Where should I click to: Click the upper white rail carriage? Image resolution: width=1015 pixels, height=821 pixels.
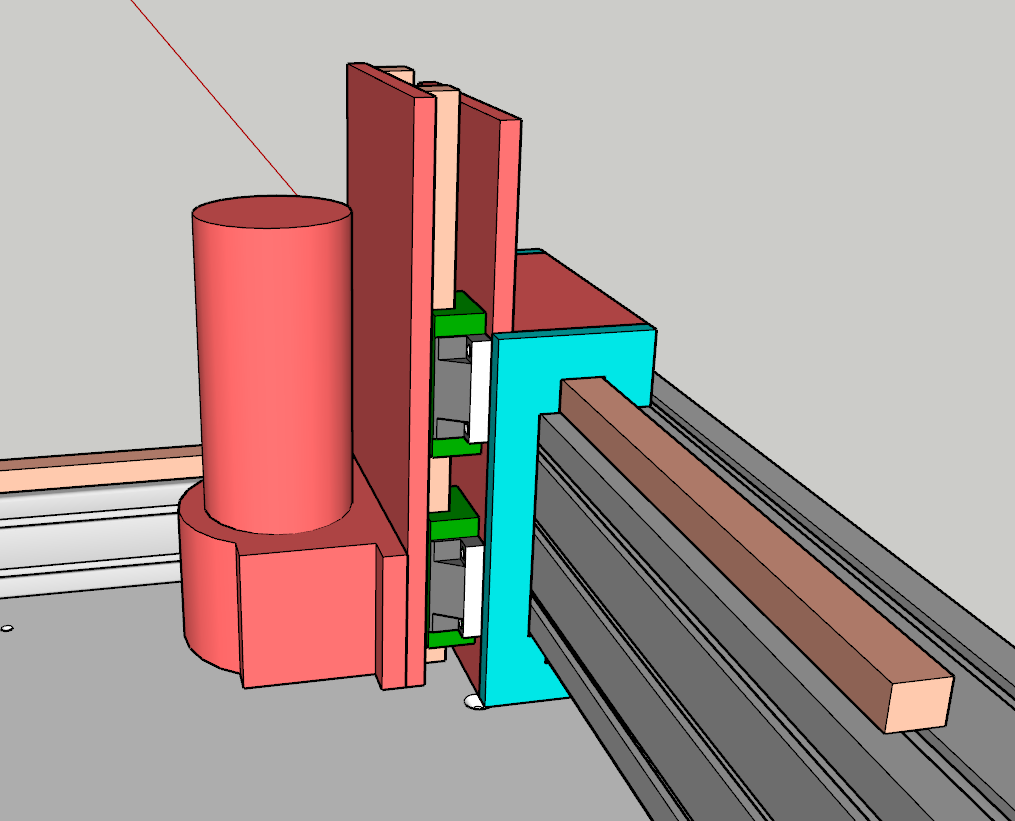pyautogui.click(x=480, y=390)
